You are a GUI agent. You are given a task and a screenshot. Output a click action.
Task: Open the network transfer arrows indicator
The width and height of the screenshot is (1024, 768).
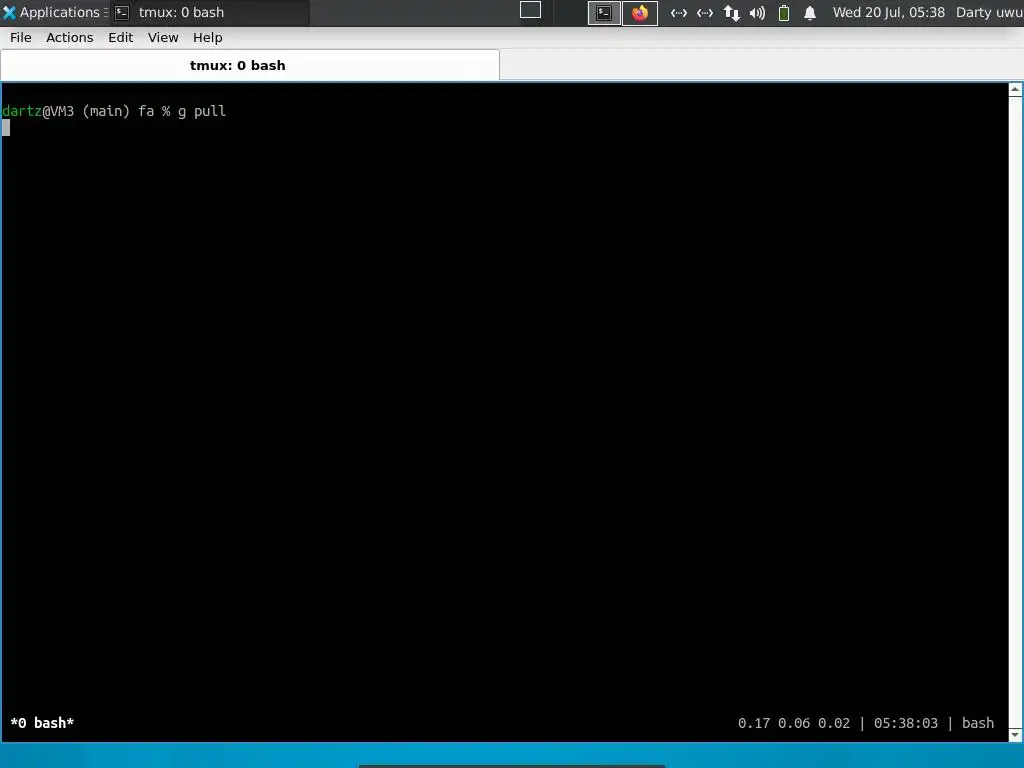(x=731, y=13)
